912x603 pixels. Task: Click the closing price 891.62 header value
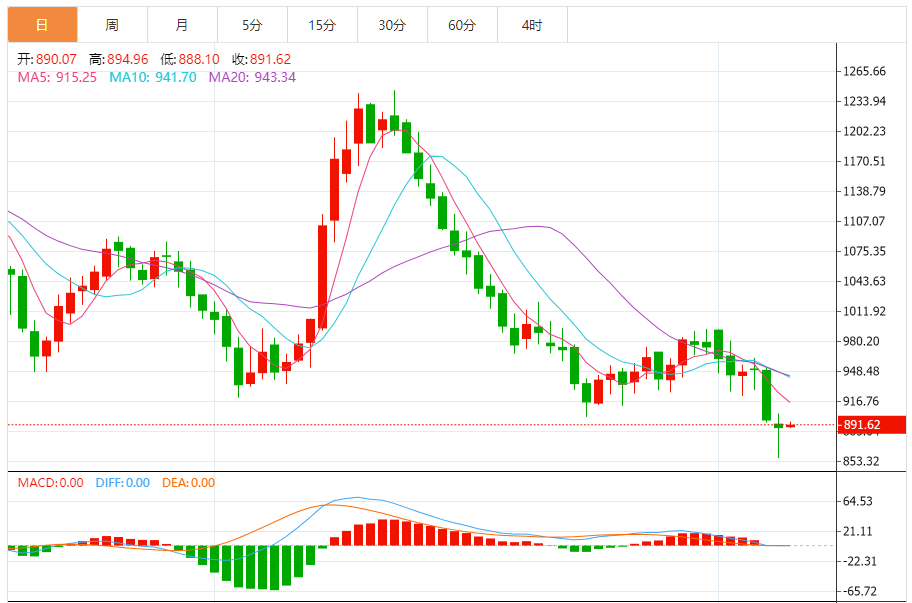click(270, 59)
